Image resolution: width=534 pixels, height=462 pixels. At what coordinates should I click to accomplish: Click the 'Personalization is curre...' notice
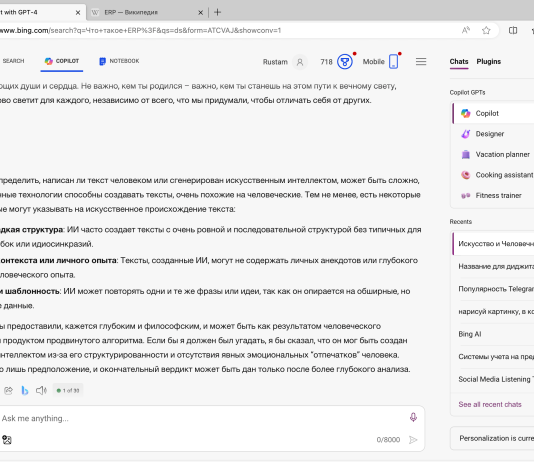point(492,438)
